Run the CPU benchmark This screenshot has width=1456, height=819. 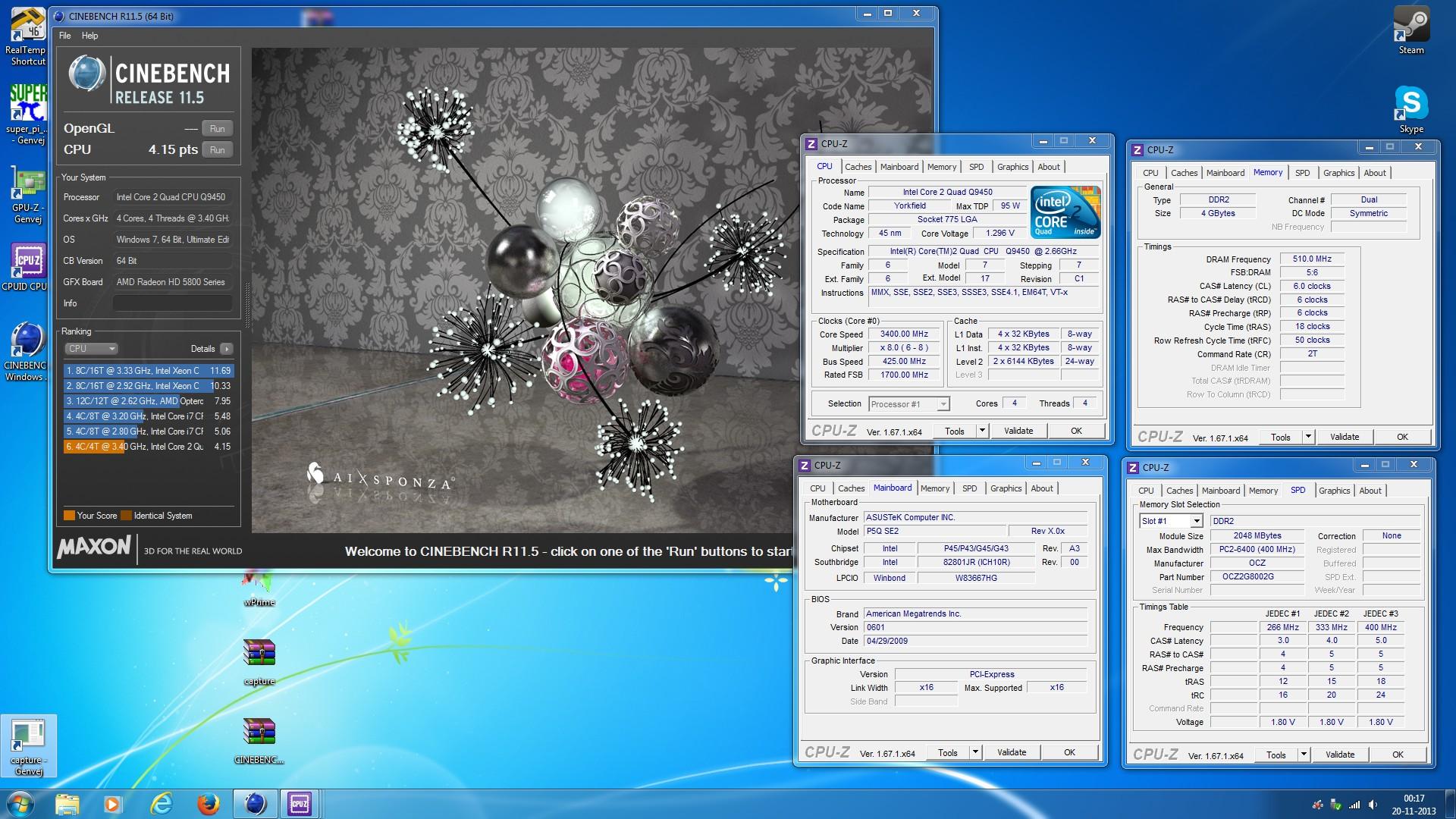coord(217,150)
